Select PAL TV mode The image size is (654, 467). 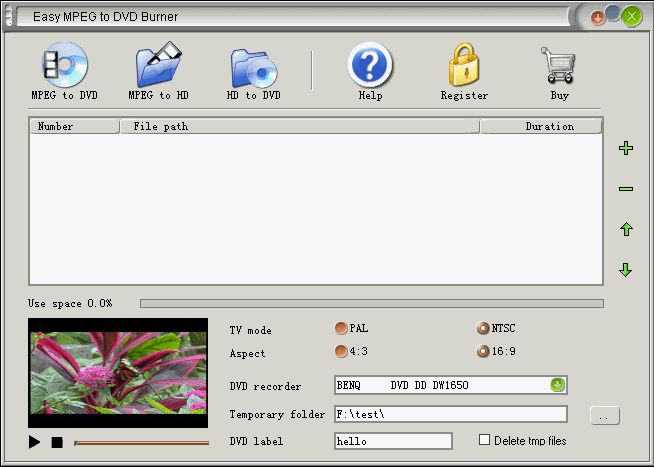pos(341,328)
